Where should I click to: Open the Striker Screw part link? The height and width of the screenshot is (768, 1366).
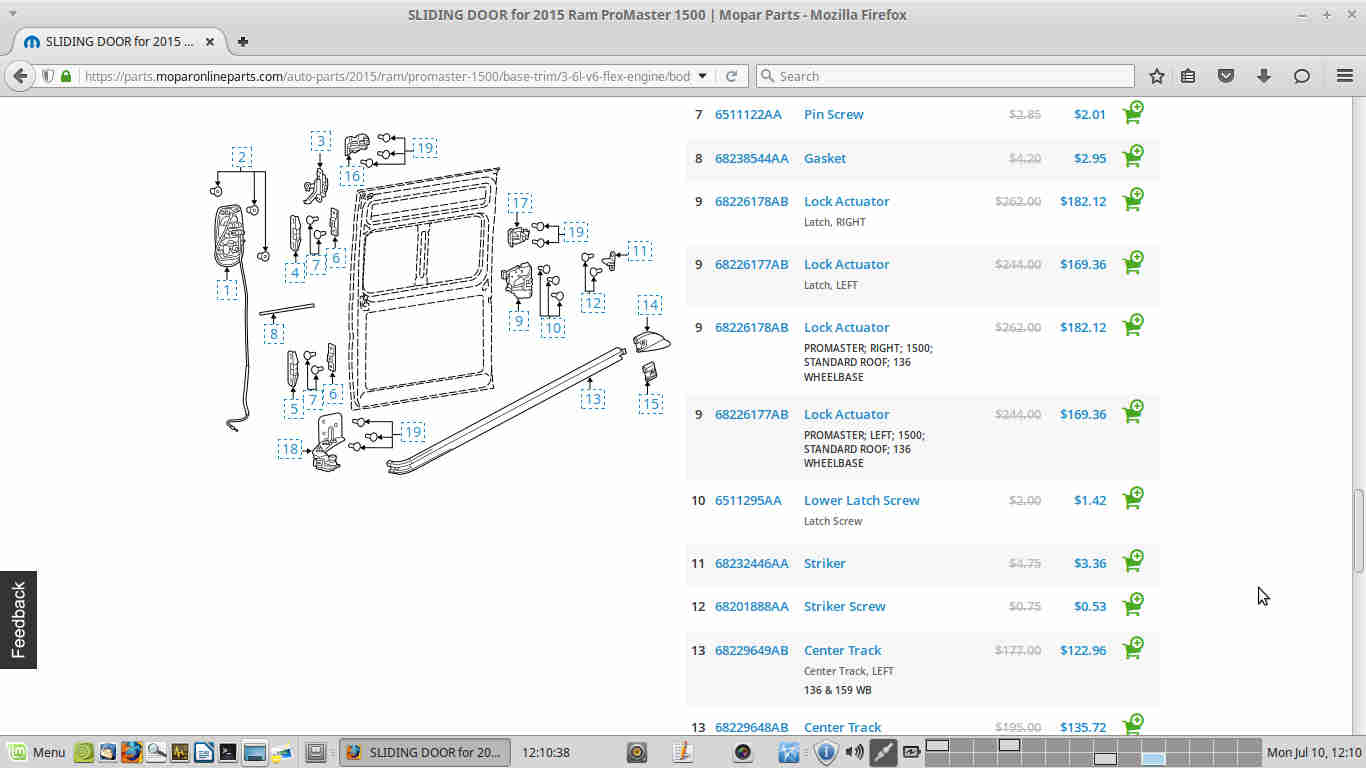(844, 606)
